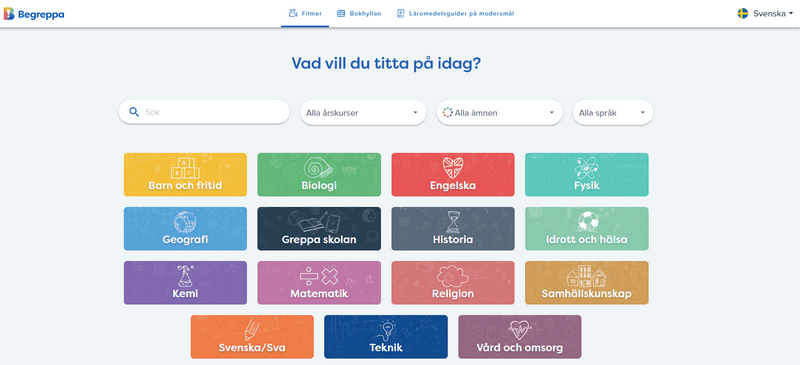Open the Samhällskunskap subject card
This screenshot has width=800, height=365.
(x=587, y=283)
